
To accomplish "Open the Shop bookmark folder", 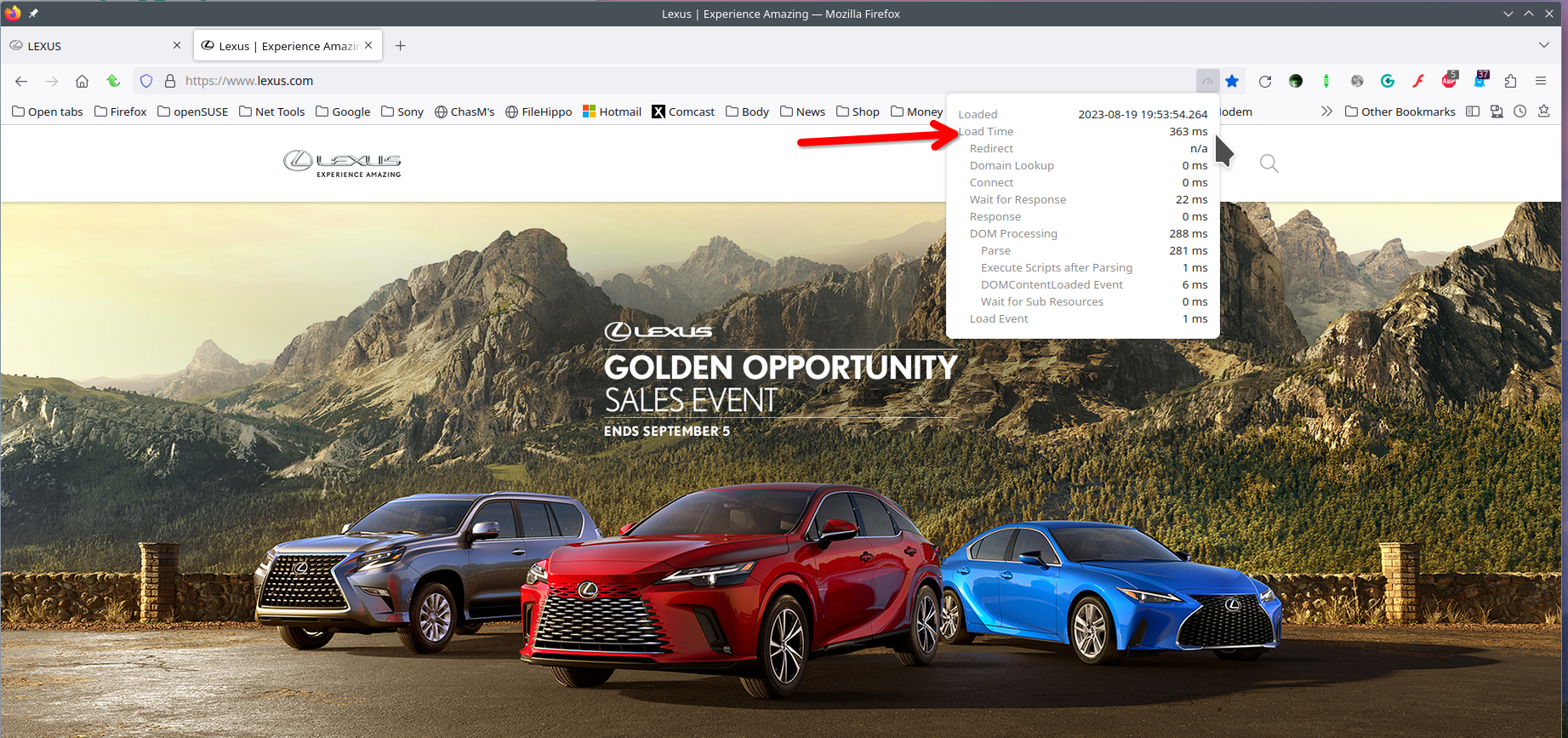I will [858, 112].
